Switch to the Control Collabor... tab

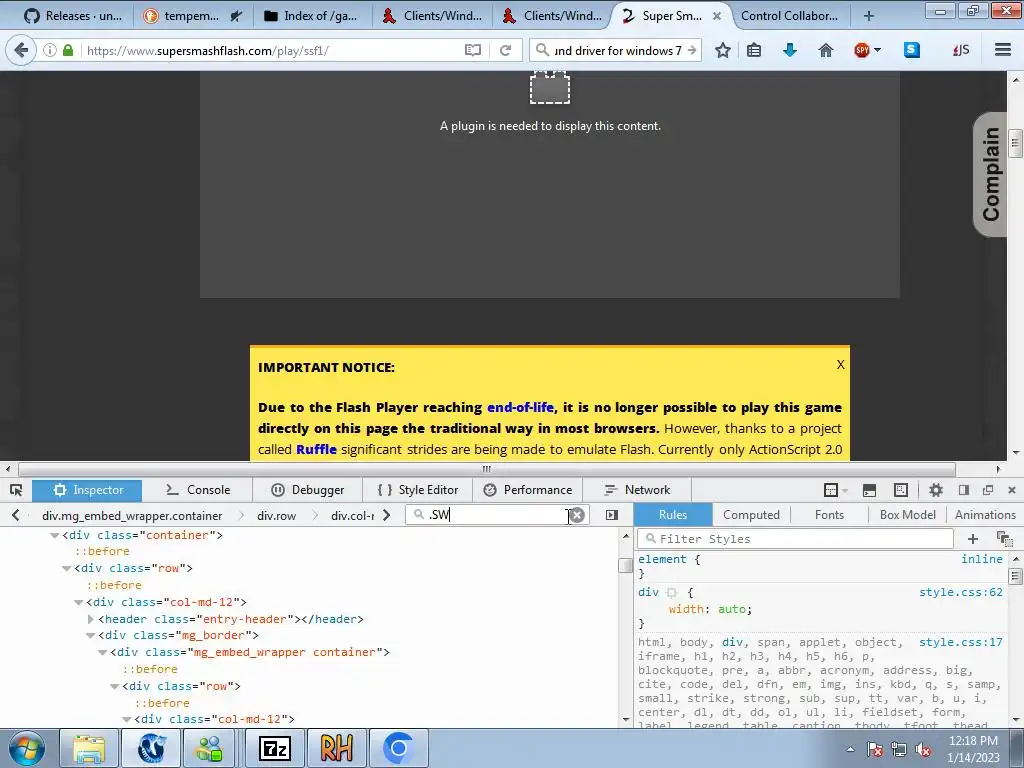point(789,16)
